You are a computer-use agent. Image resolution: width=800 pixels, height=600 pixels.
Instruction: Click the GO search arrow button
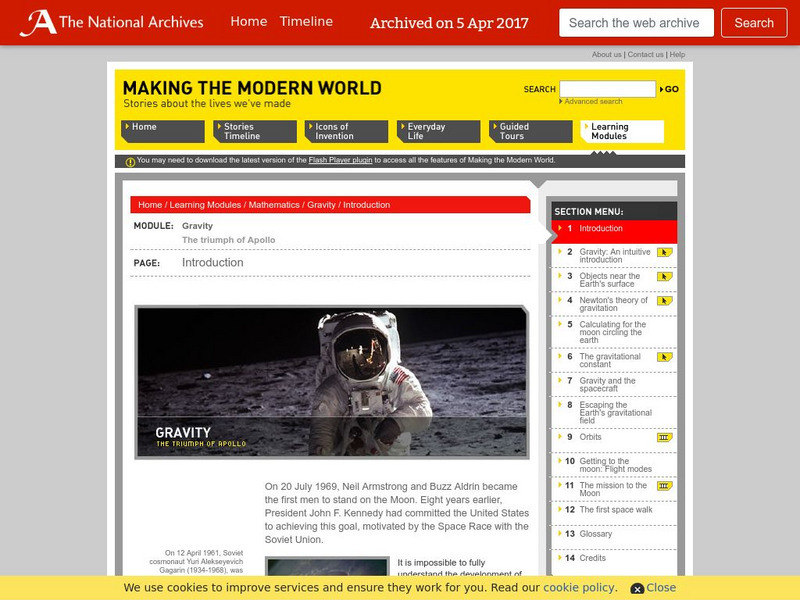point(669,89)
